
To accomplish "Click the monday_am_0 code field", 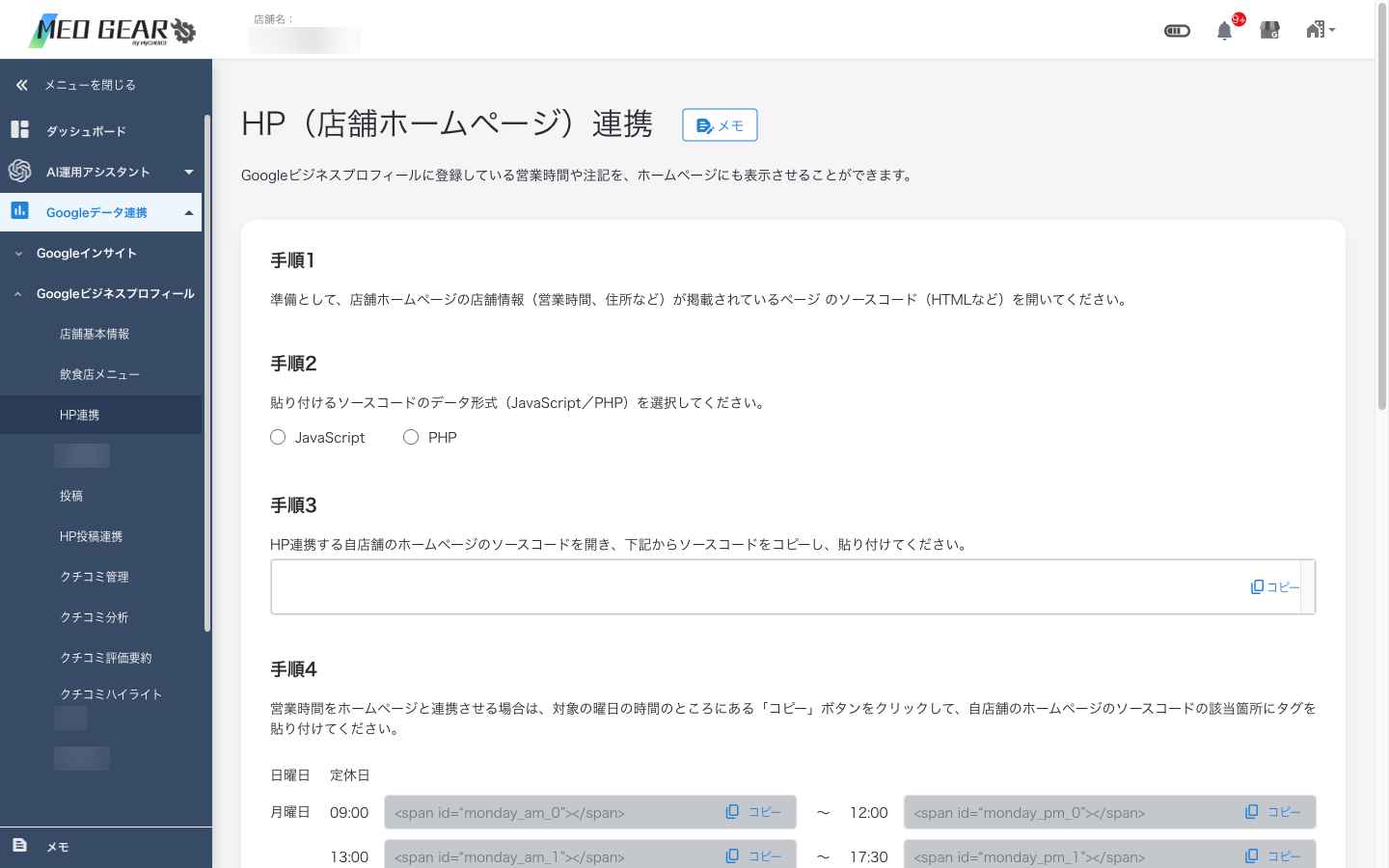I will tap(590, 812).
